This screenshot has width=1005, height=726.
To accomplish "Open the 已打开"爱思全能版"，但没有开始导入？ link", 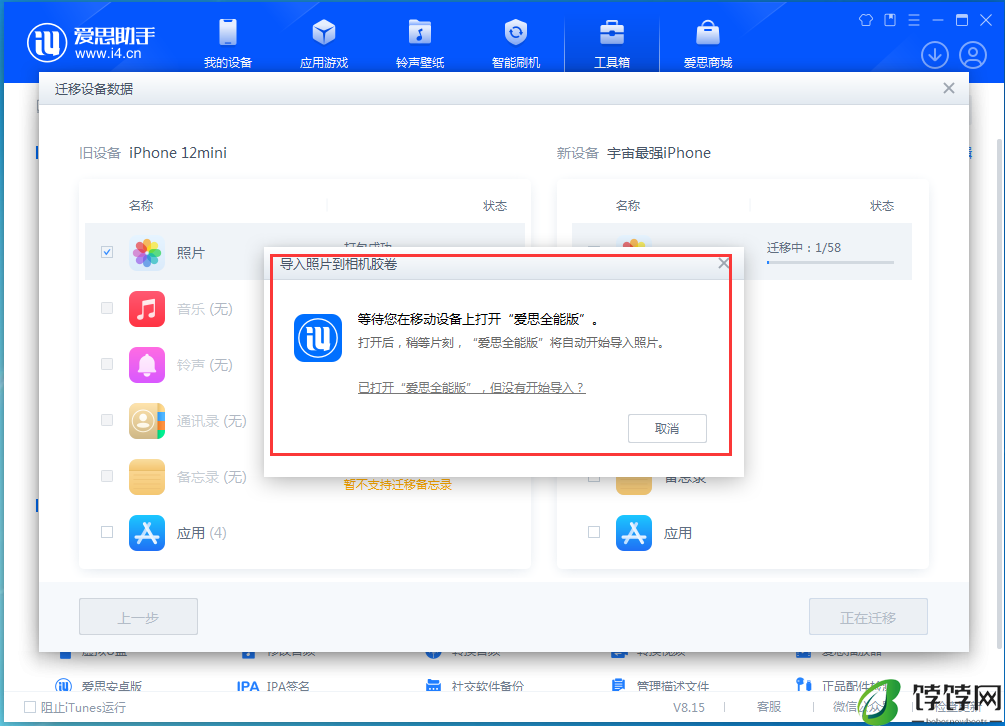I will (x=472, y=388).
